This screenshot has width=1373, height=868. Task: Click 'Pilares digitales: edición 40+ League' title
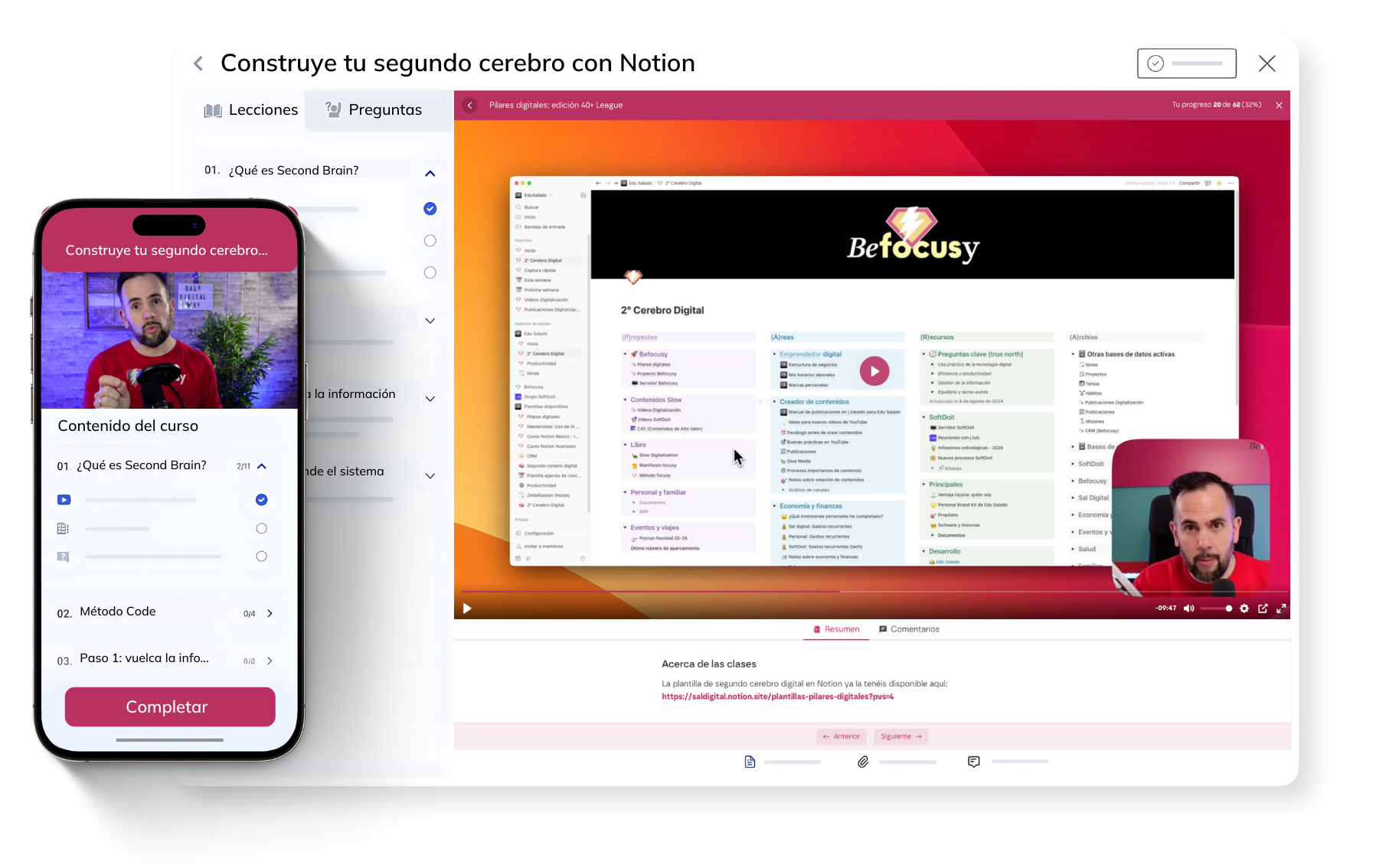pyautogui.click(x=556, y=106)
